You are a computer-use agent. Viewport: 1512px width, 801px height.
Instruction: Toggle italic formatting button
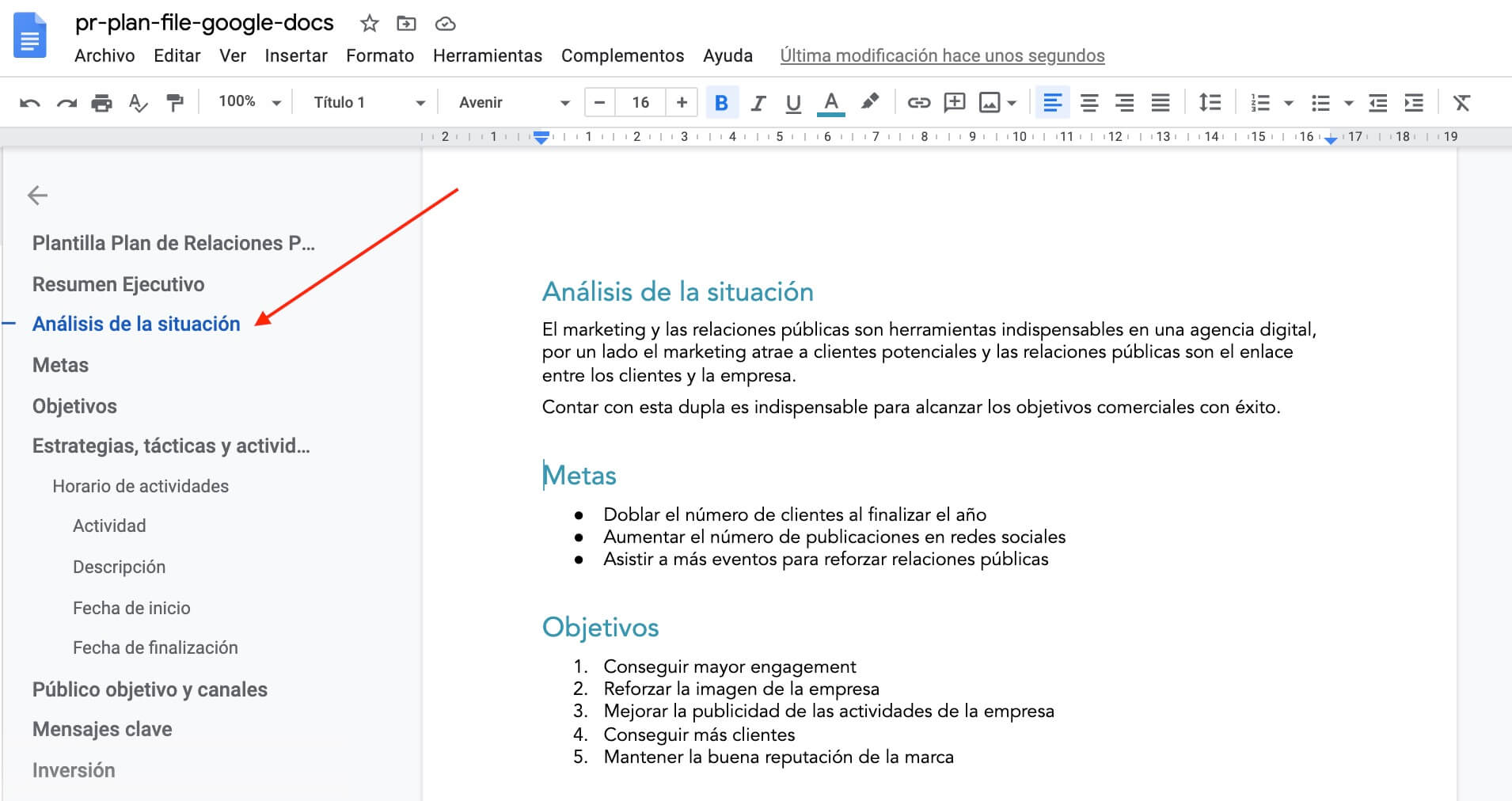758,103
